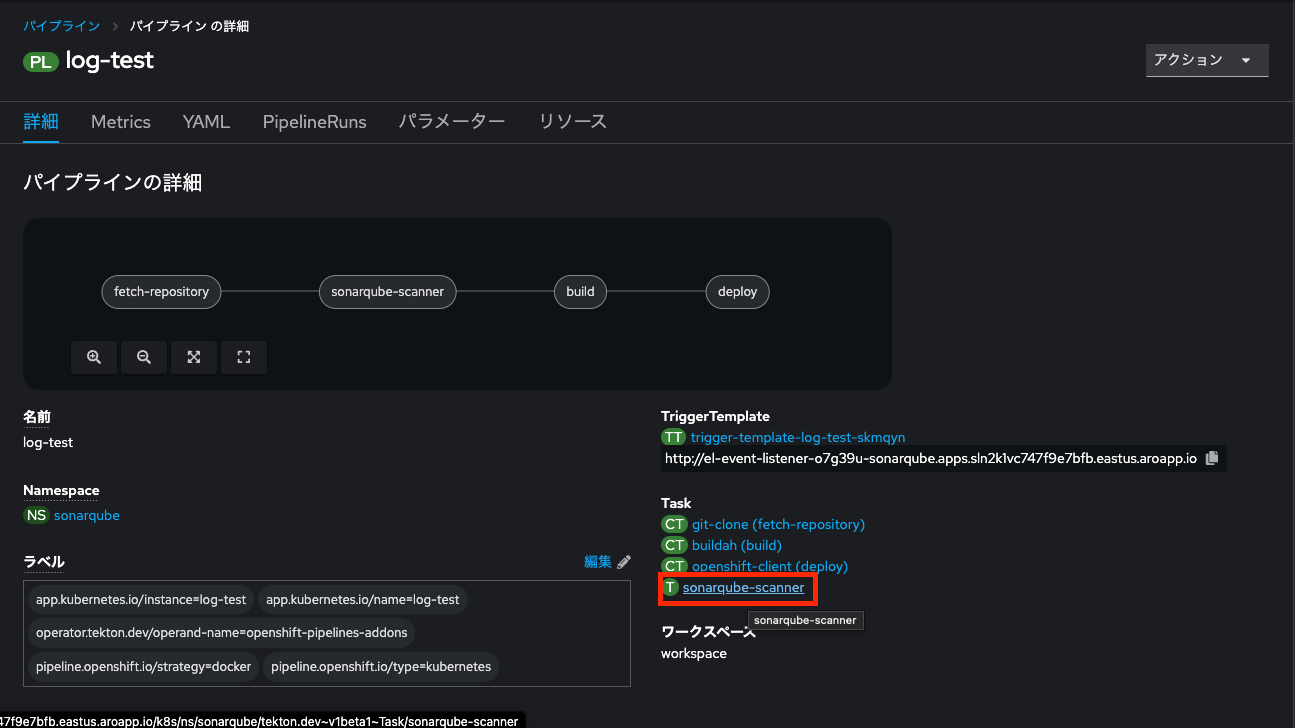Click the green PL badge beside log-test
1295x728 pixels.
click(40, 61)
